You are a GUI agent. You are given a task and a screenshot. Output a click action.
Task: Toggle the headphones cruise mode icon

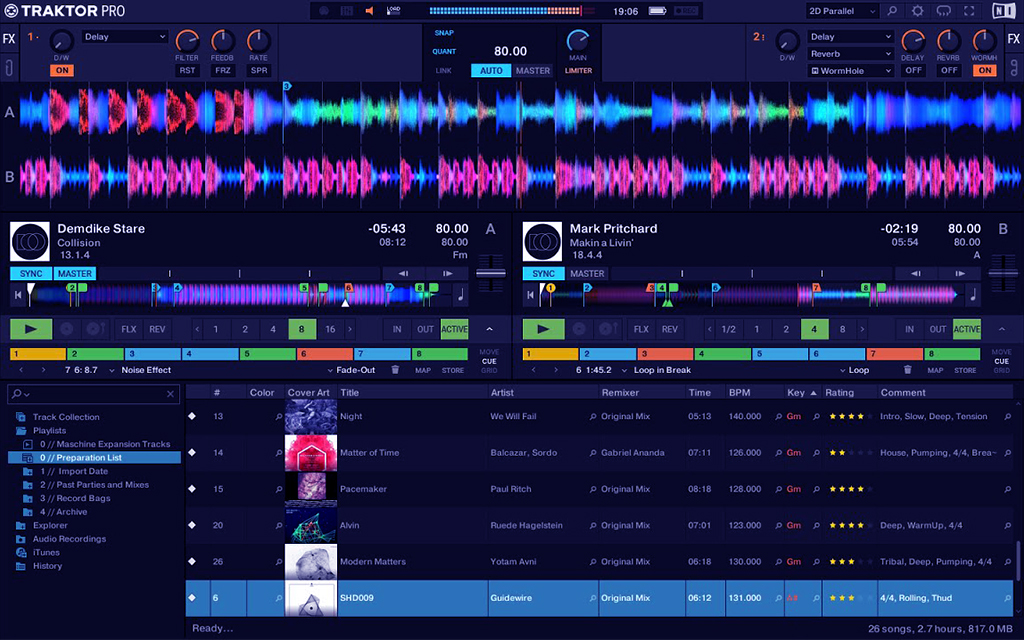(944, 11)
